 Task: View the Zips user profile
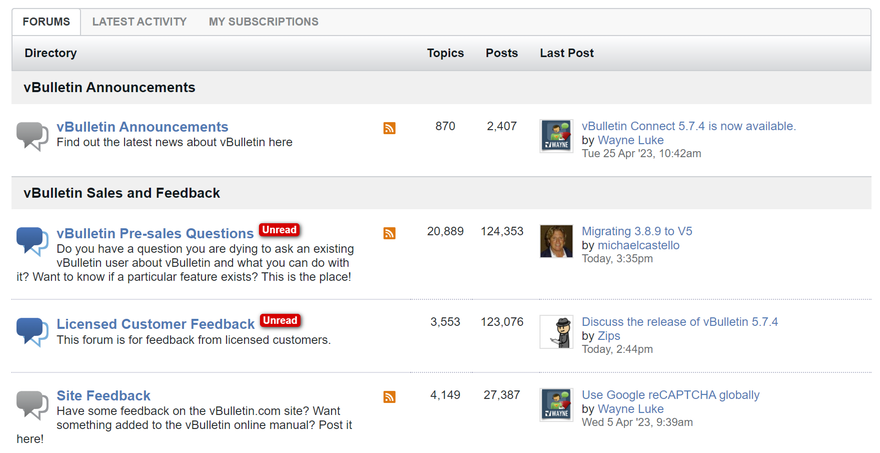(609, 336)
